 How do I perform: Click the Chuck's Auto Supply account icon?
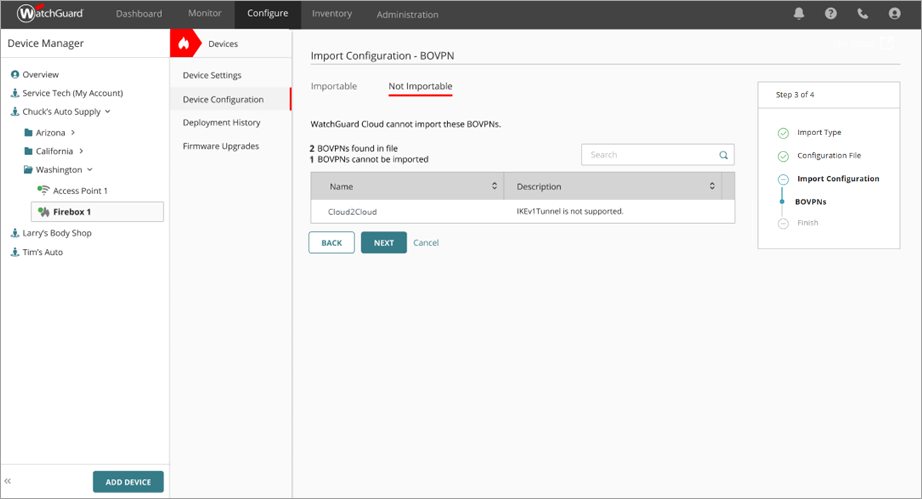(x=15, y=112)
